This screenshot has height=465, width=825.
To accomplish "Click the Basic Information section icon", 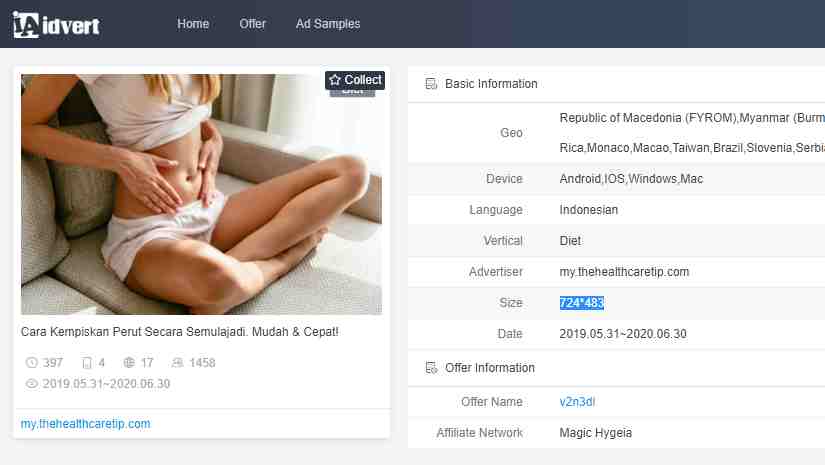I will point(431,84).
